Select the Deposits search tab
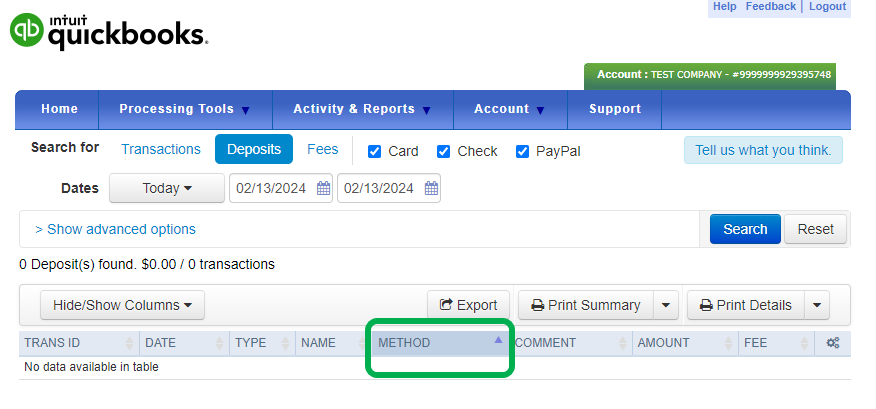The height and width of the screenshot is (409, 876). (254, 149)
